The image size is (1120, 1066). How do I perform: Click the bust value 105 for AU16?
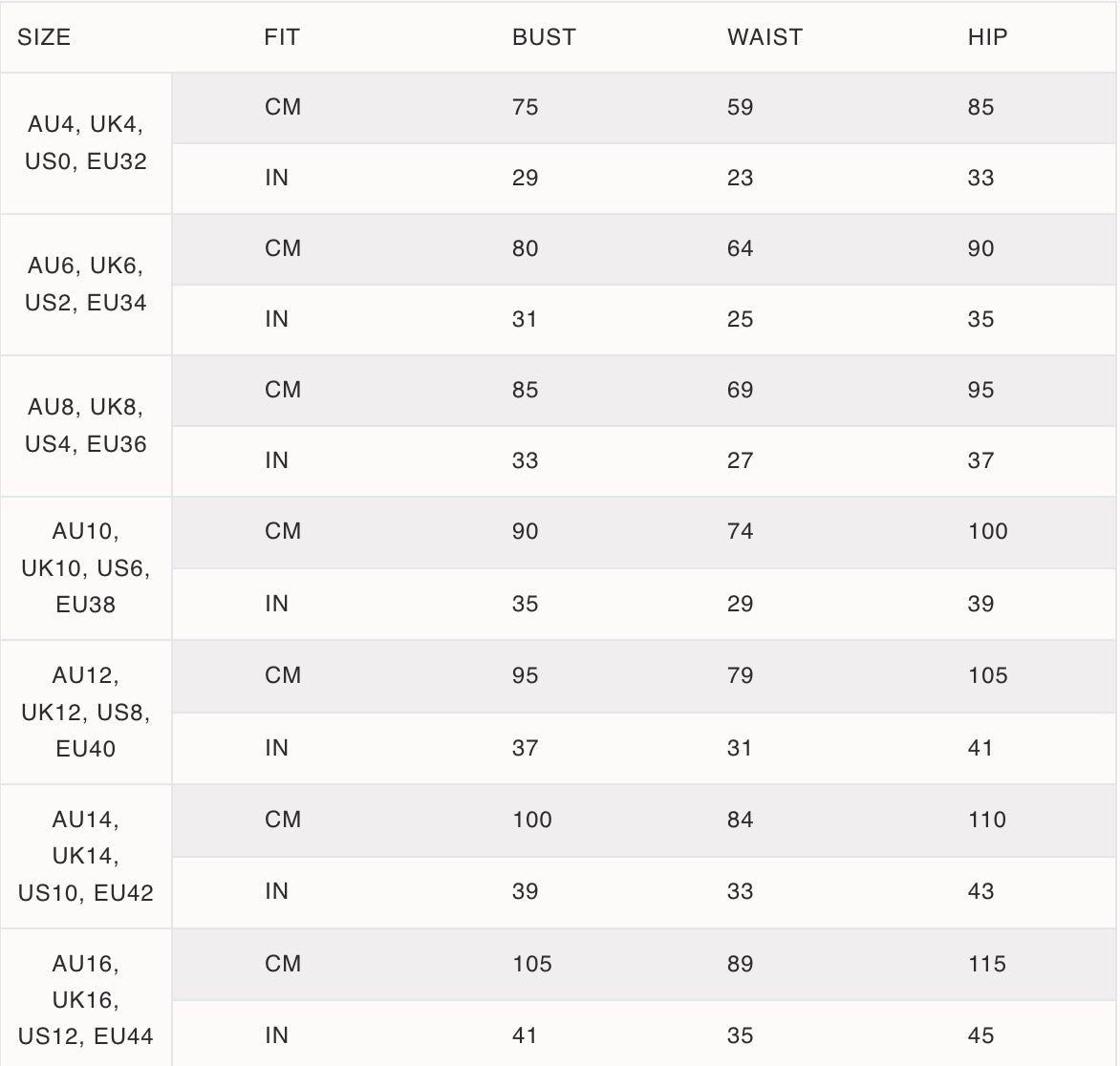pyautogui.click(x=532, y=964)
